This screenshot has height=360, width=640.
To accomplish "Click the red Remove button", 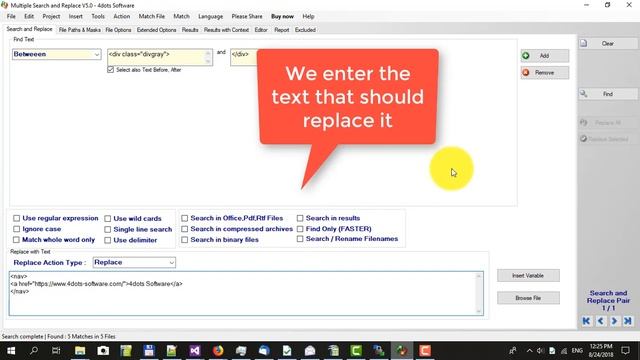I will 544,73.
